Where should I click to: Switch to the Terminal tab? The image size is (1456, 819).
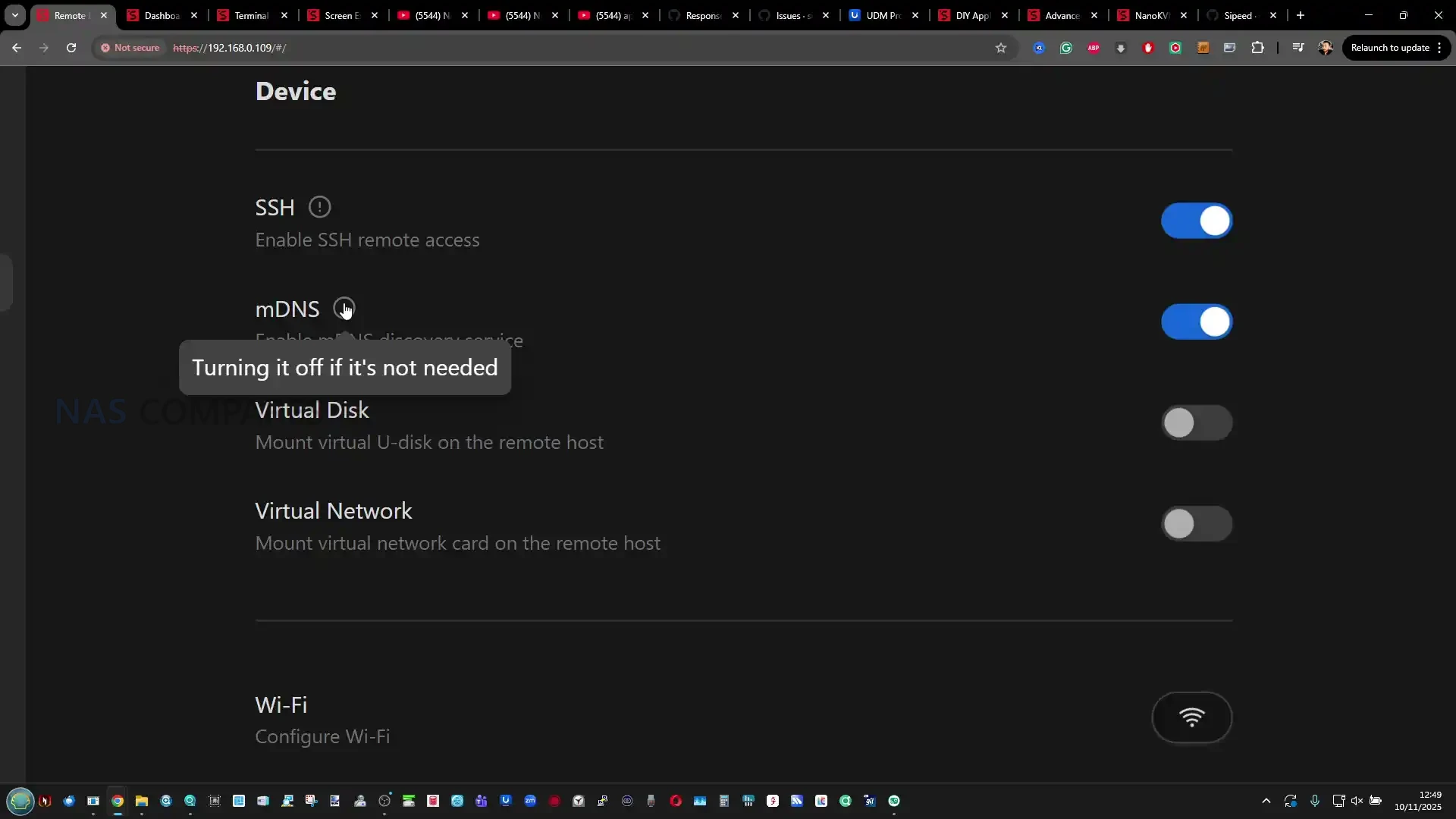pyautogui.click(x=250, y=15)
